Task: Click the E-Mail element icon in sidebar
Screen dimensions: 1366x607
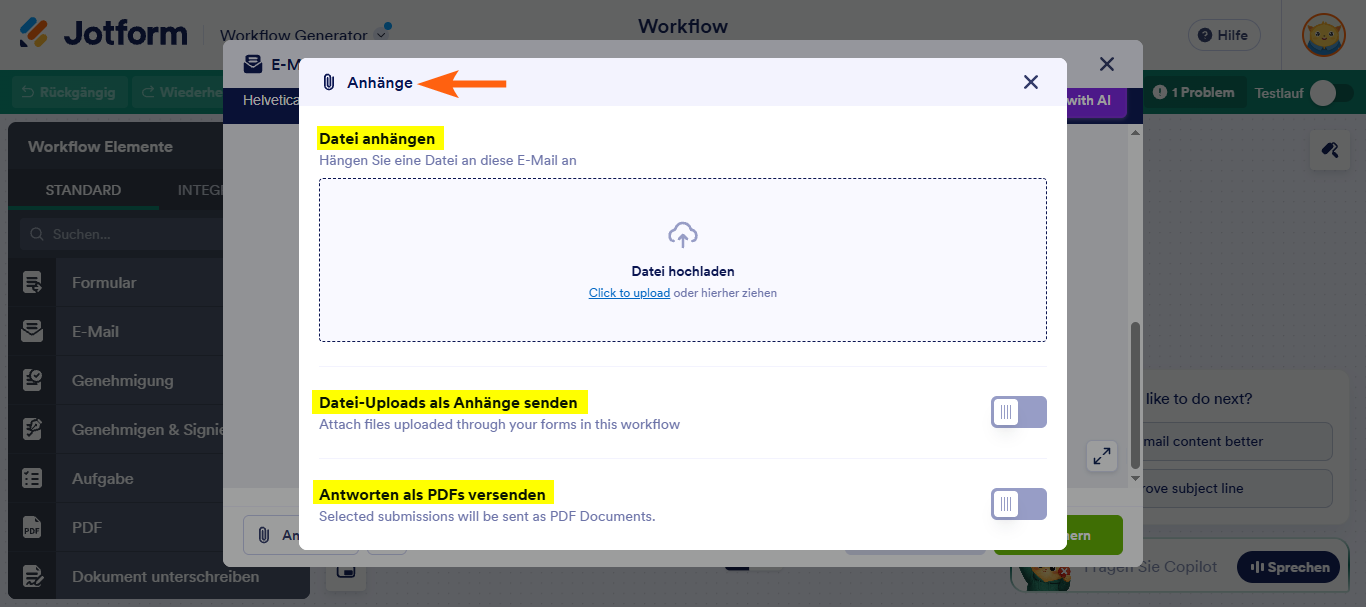Action: click(x=32, y=331)
